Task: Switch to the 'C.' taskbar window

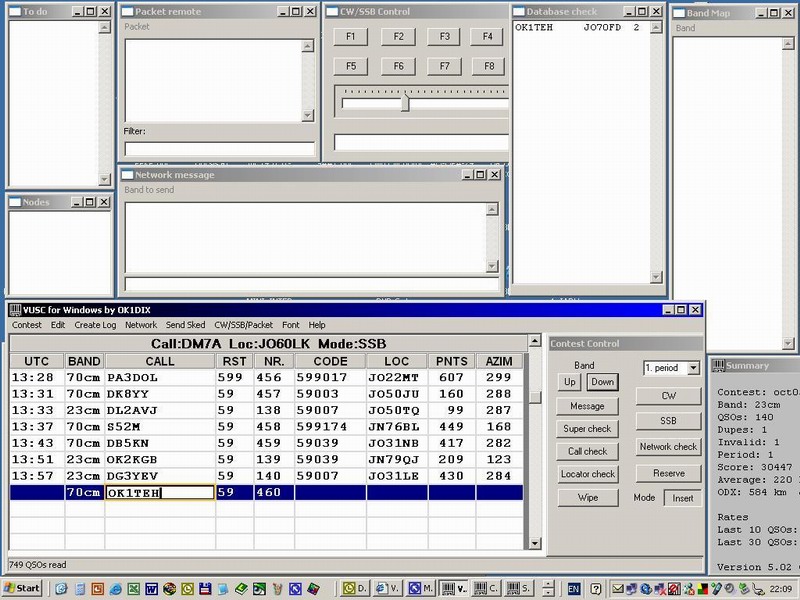Action: click(486, 589)
